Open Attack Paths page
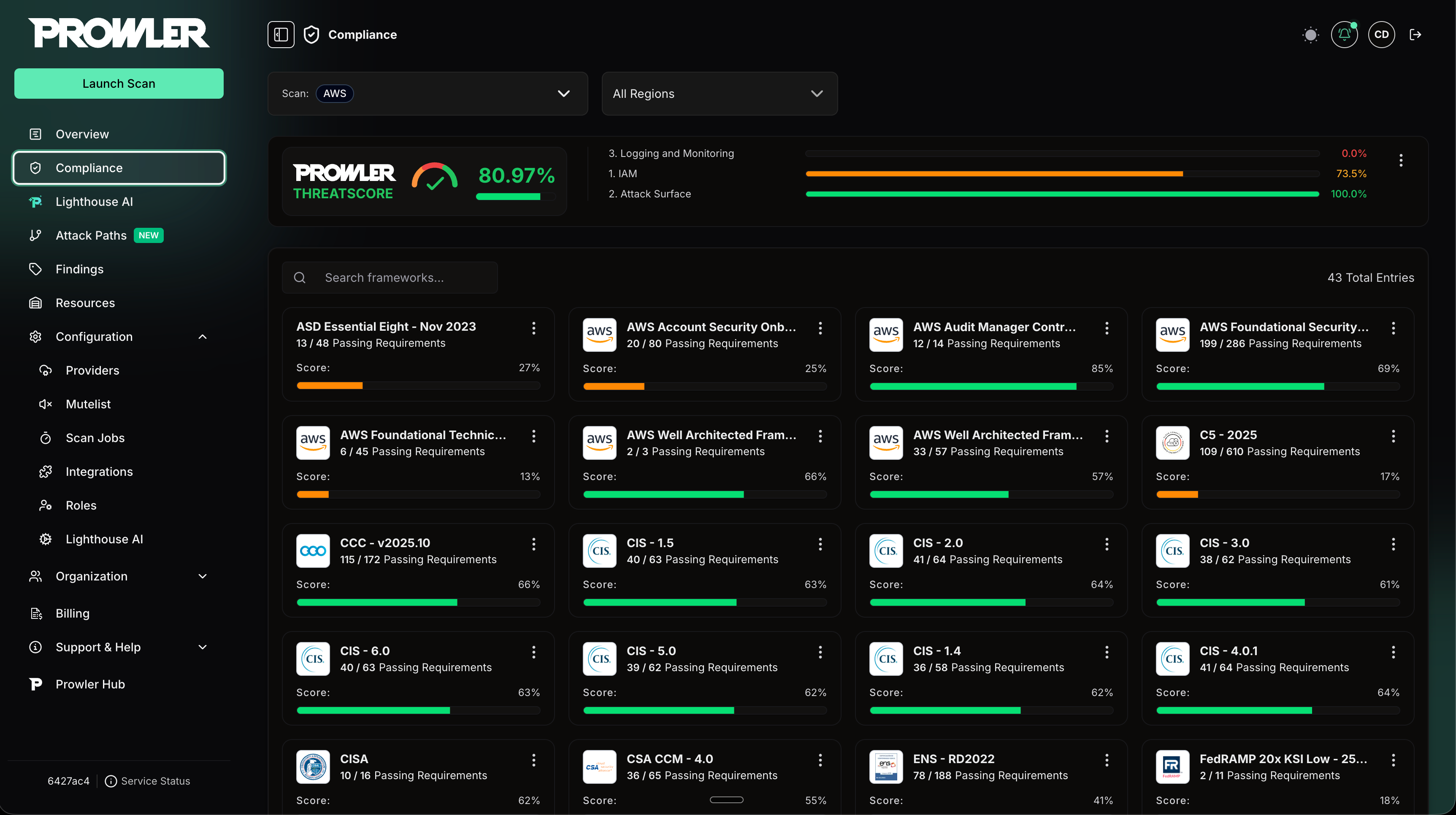Image resolution: width=1456 pixels, height=815 pixels. coord(119,235)
